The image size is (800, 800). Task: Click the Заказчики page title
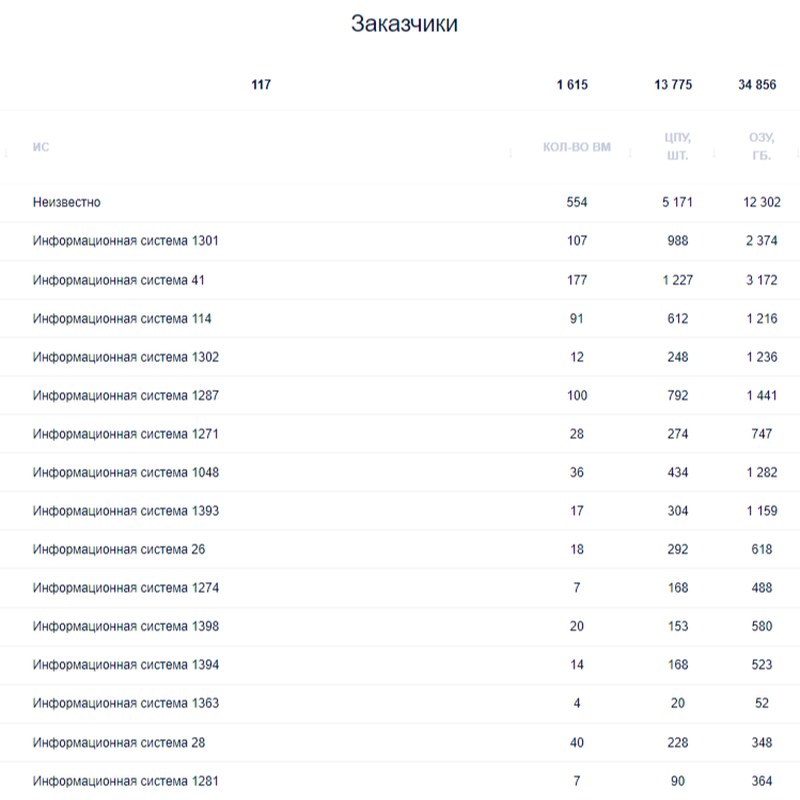(404, 24)
